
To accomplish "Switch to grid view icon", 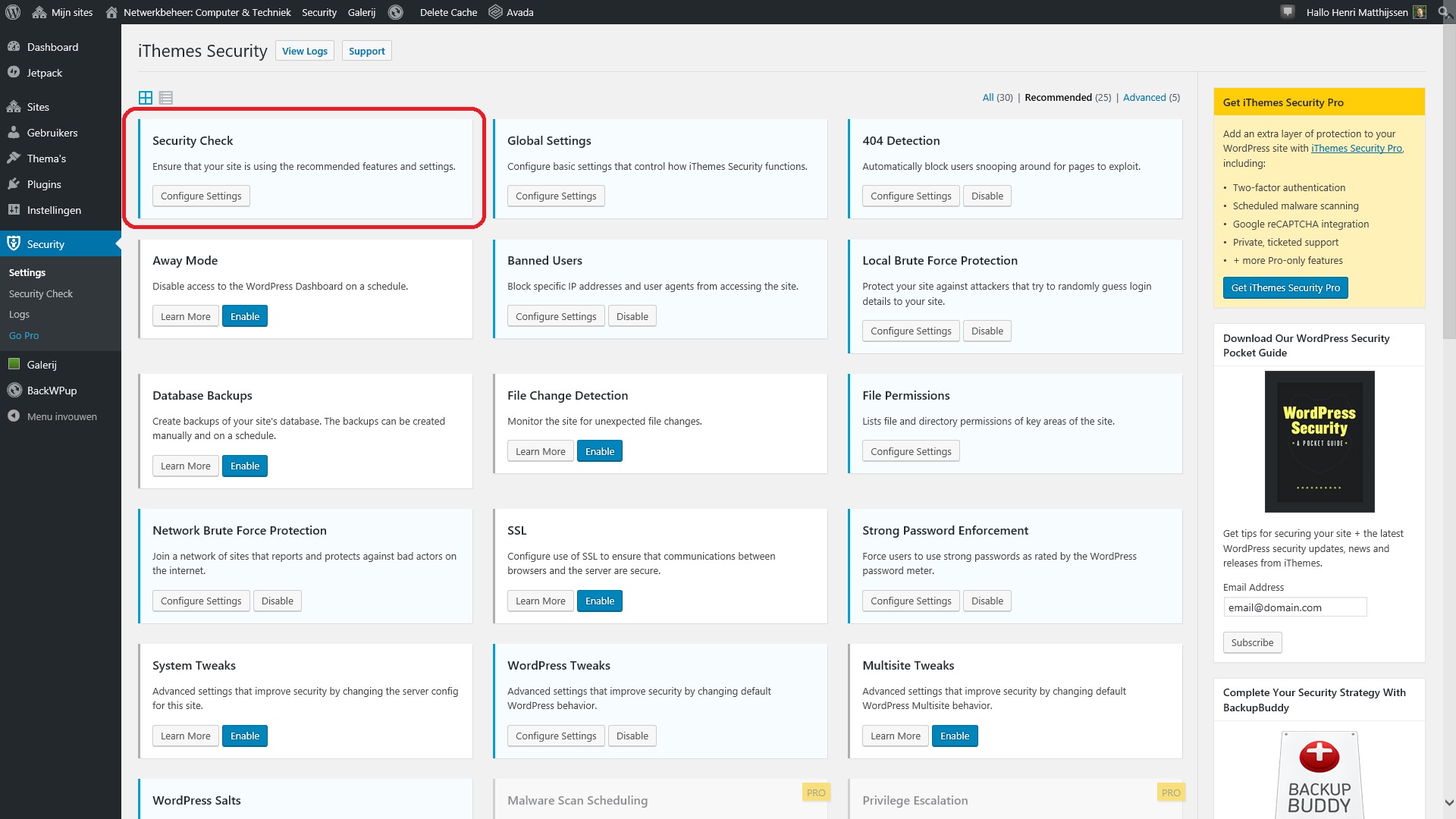I will click(146, 98).
